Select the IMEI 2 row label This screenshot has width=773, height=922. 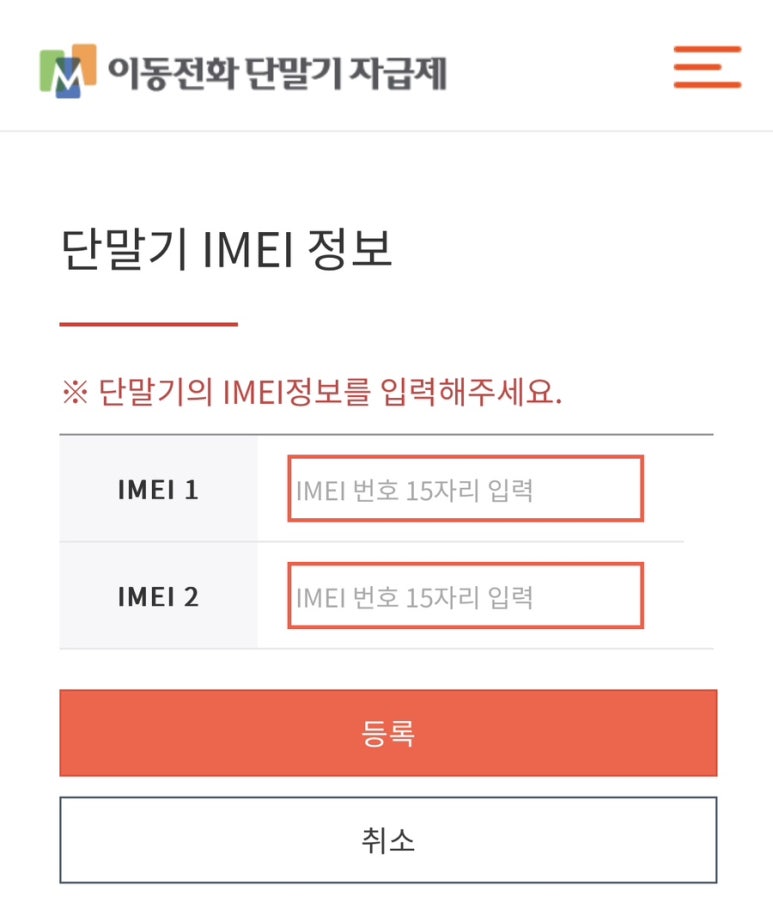click(x=158, y=597)
